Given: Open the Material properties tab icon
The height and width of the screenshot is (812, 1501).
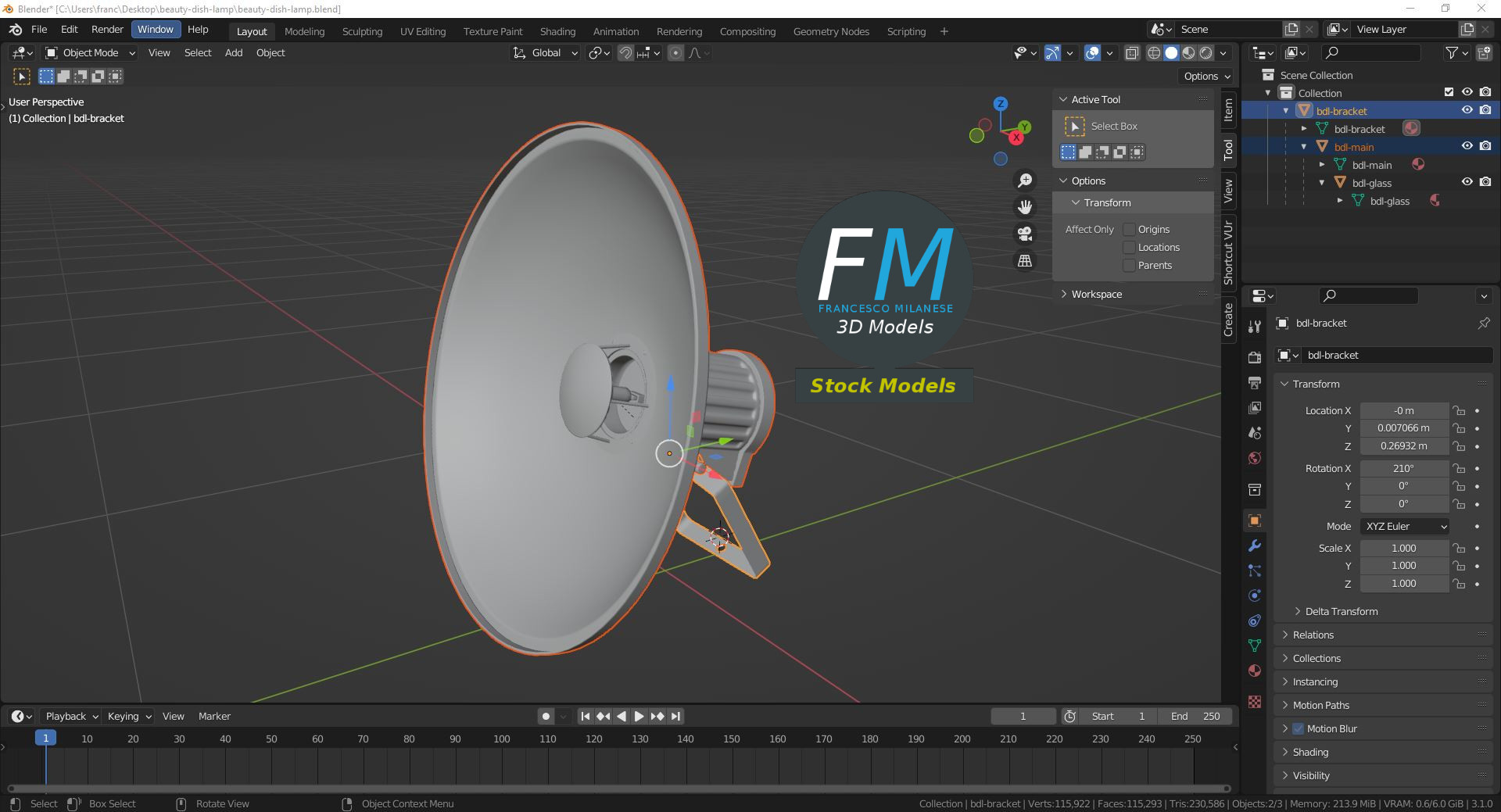Looking at the screenshot, I should 1255,671.
